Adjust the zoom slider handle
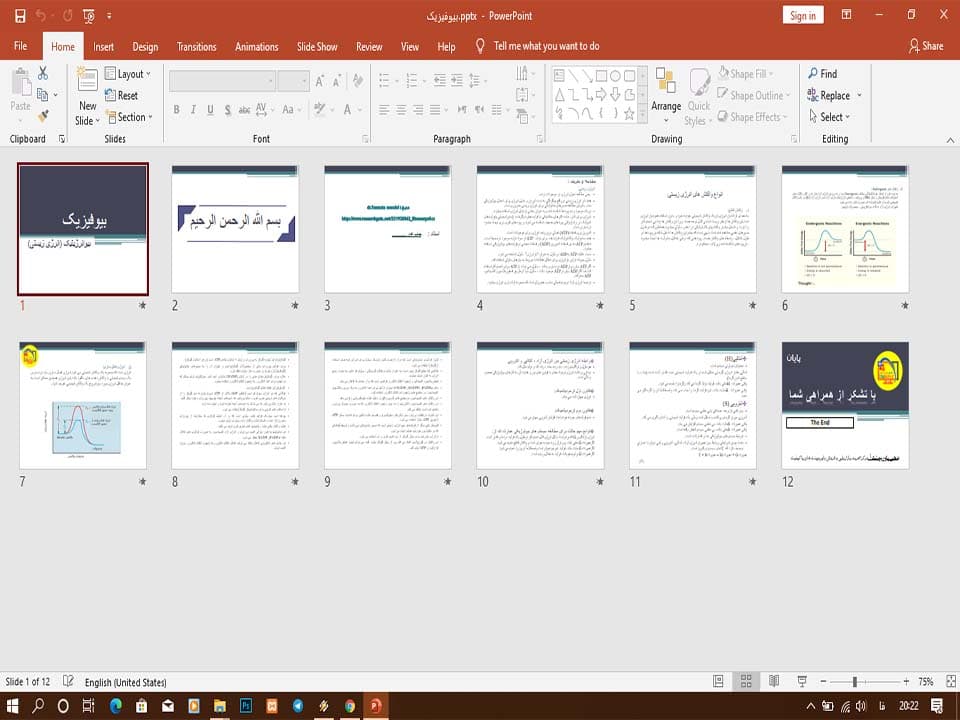The height and width of the screenshot is (720, 960). [x=855, y=681]
